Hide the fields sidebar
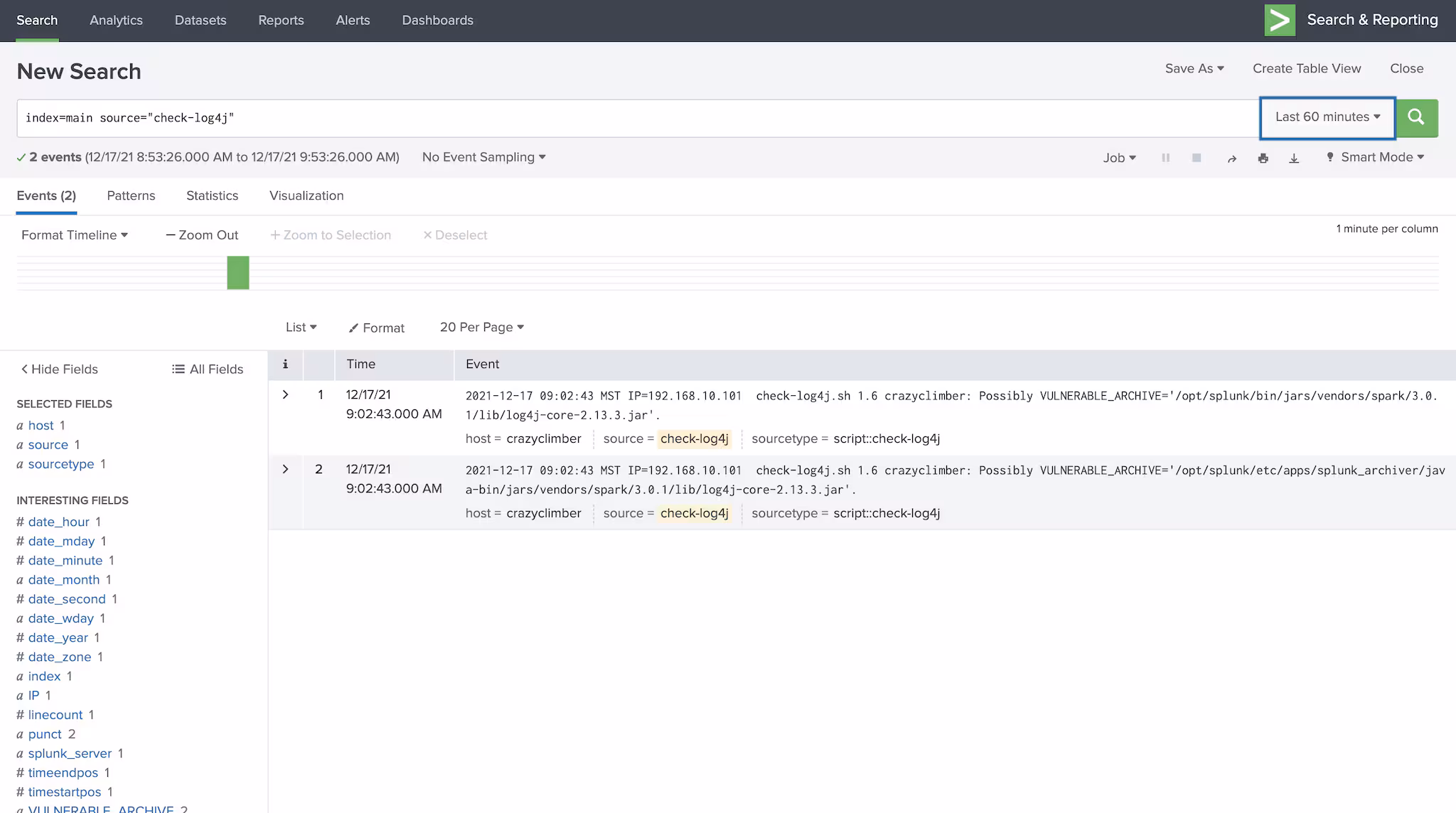This screenshot has height=813, width=1456. (59, 369)
